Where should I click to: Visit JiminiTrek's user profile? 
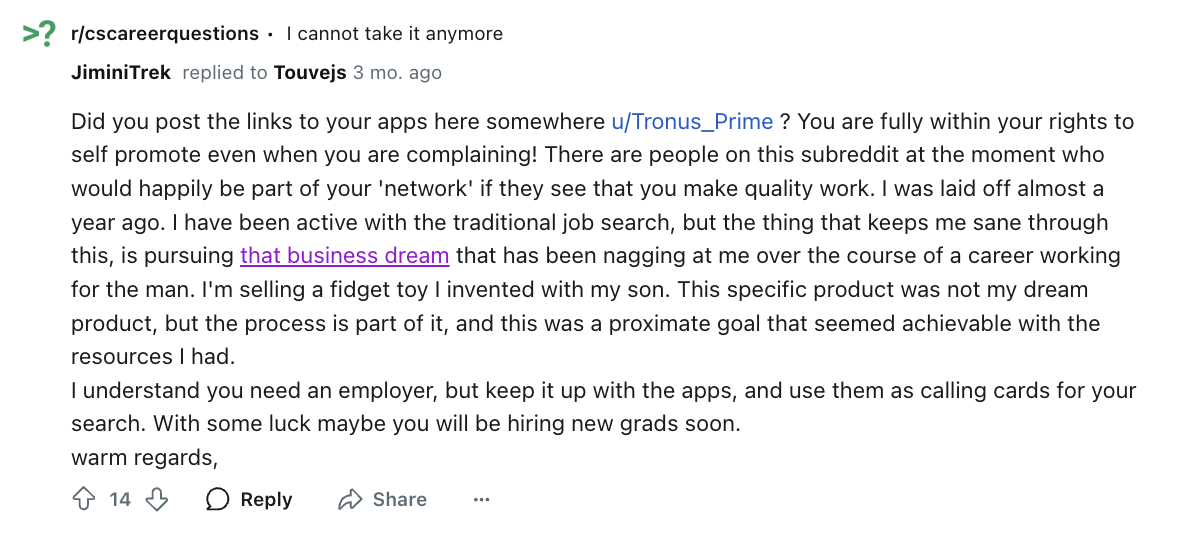121,73
